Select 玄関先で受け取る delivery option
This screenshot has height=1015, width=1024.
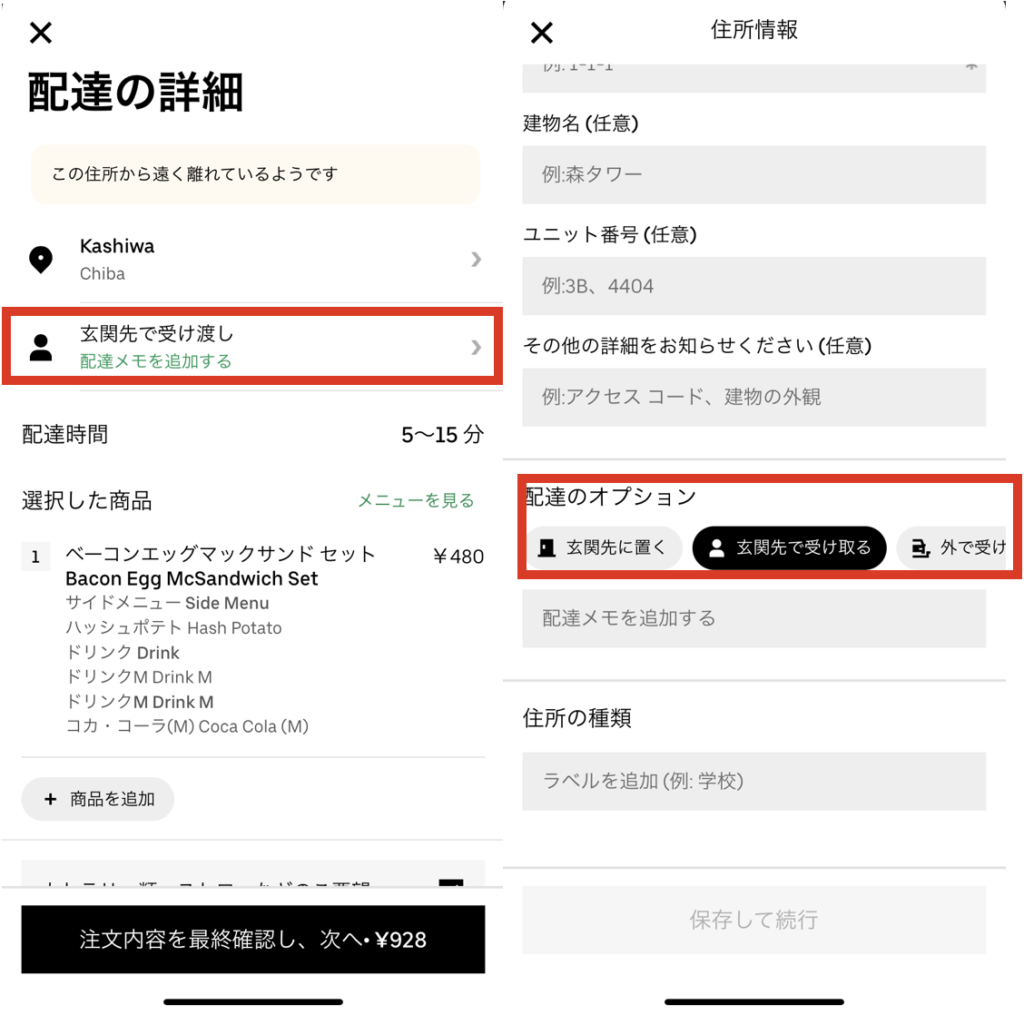pos(790,547)
